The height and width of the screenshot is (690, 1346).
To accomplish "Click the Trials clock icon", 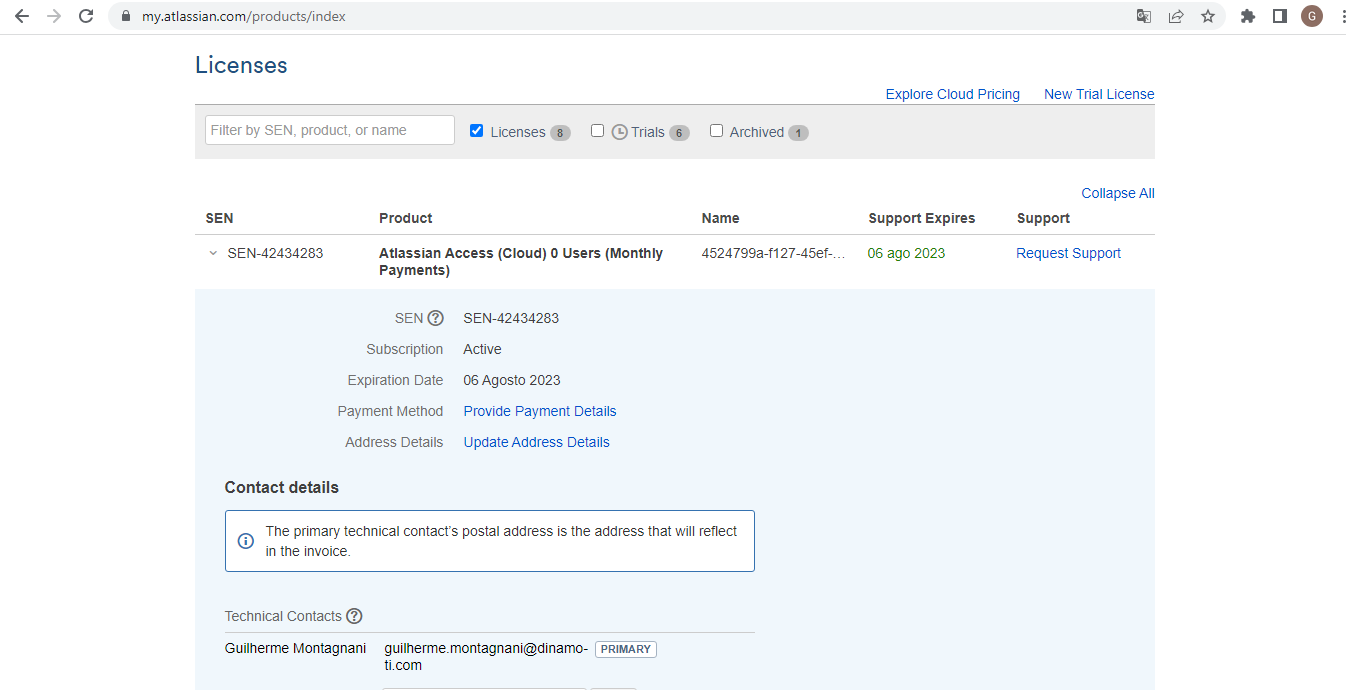I will [x=619, y=132].
